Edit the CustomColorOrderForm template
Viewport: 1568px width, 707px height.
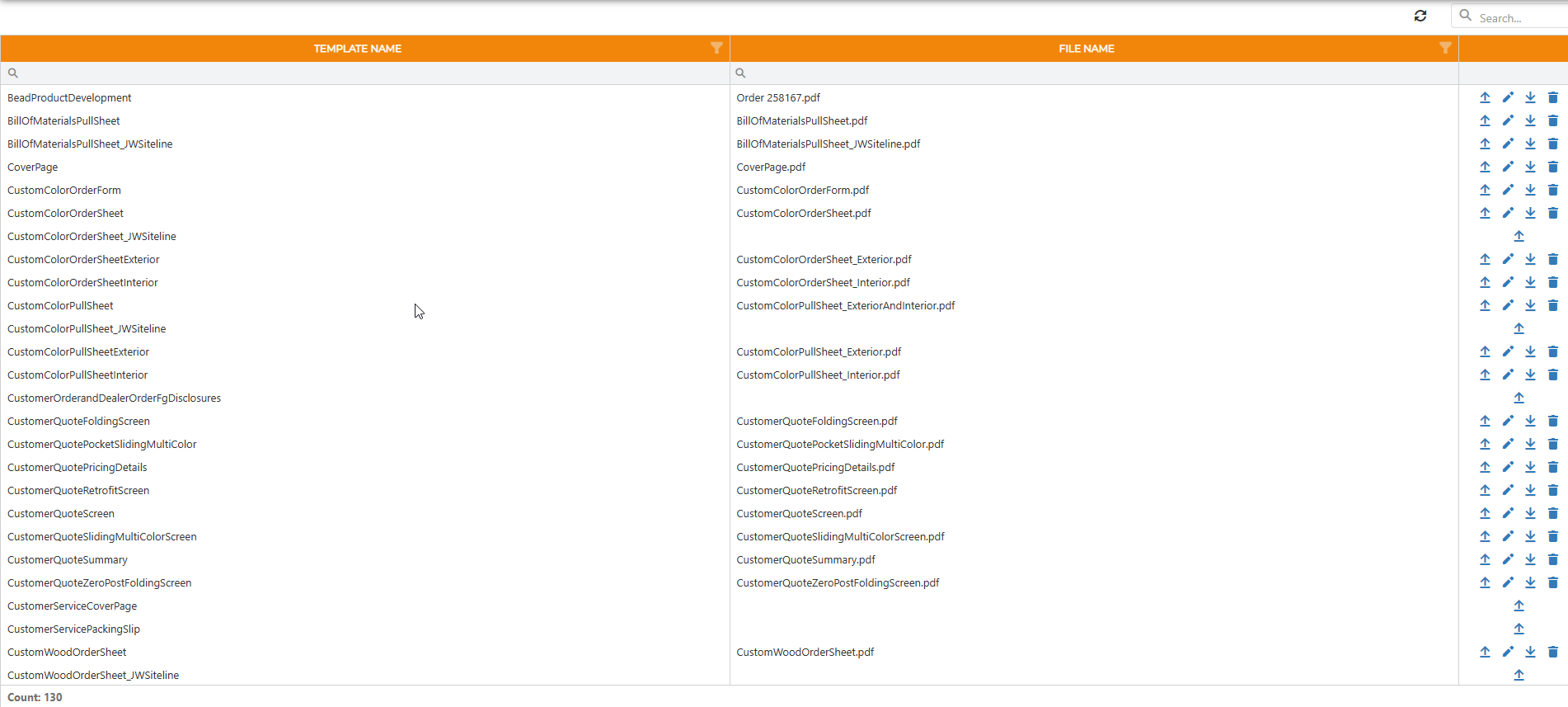[x=1508, y=190]
